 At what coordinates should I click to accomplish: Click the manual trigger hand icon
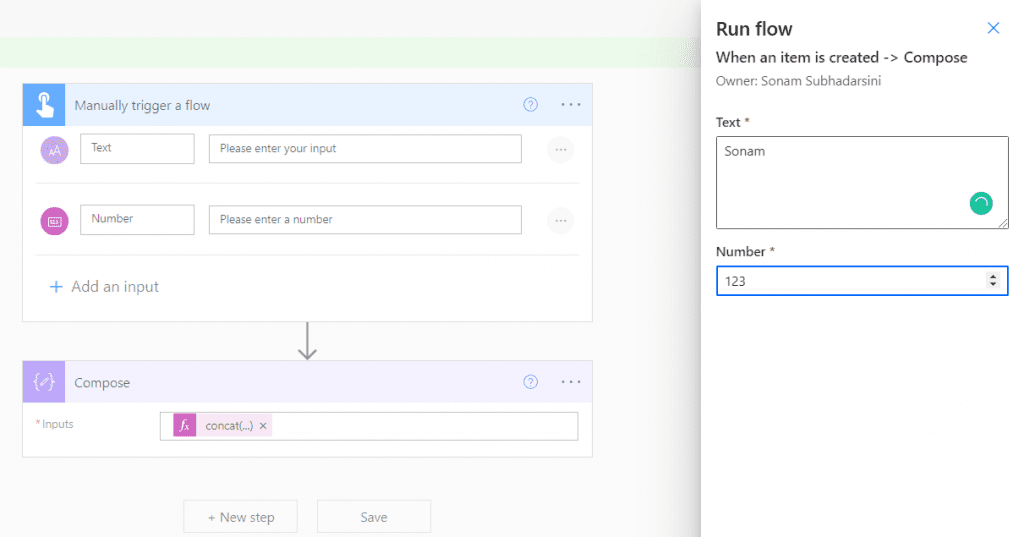(x=44, y=105)
